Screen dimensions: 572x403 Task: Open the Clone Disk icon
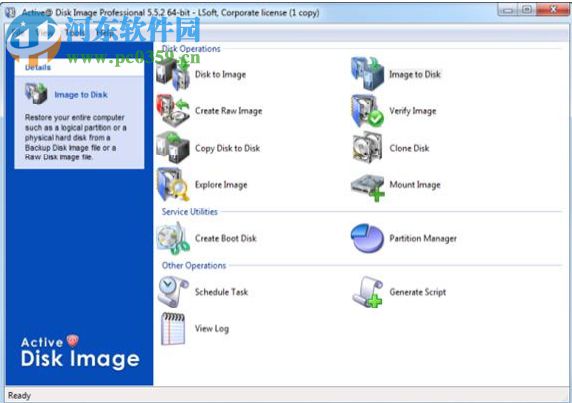click(x=367, y=148)
